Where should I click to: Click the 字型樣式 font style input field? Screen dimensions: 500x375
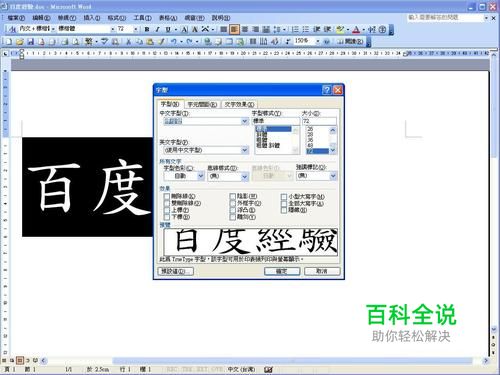click(276, 121)
